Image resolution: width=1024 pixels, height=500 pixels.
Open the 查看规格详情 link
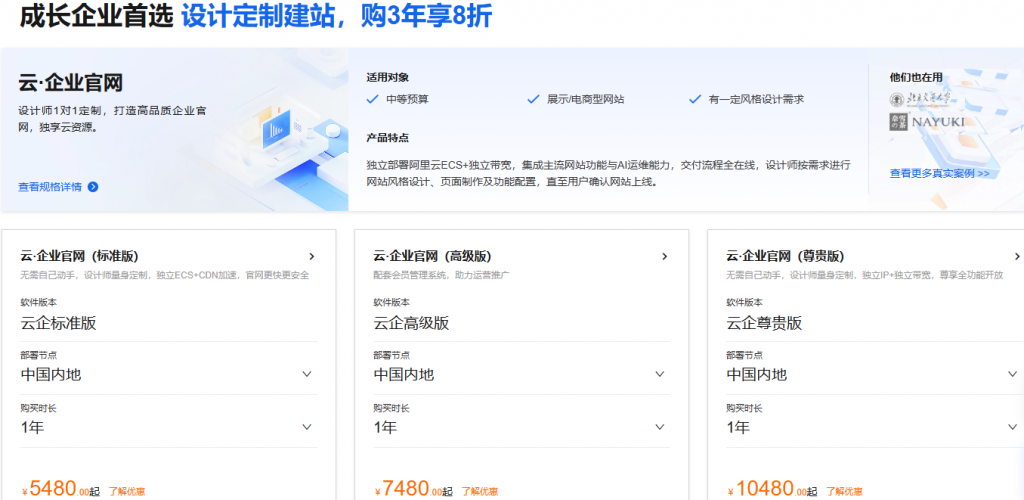(x=50, y=186)
